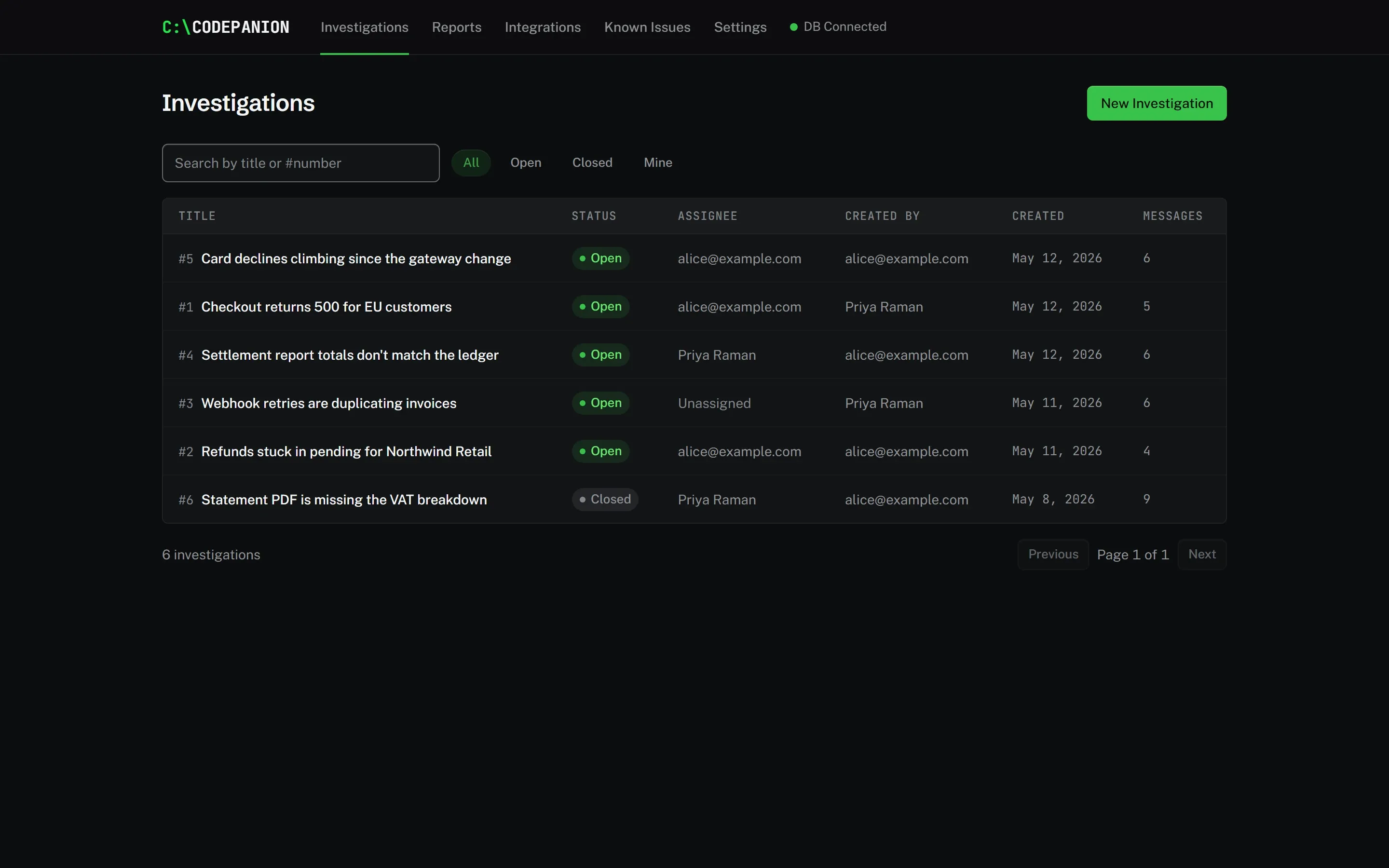Image resolution: width=1389 pixels, height=868 pixels.
Task: Focus the search by title or #number field
Action: click(x=301, y=163)
